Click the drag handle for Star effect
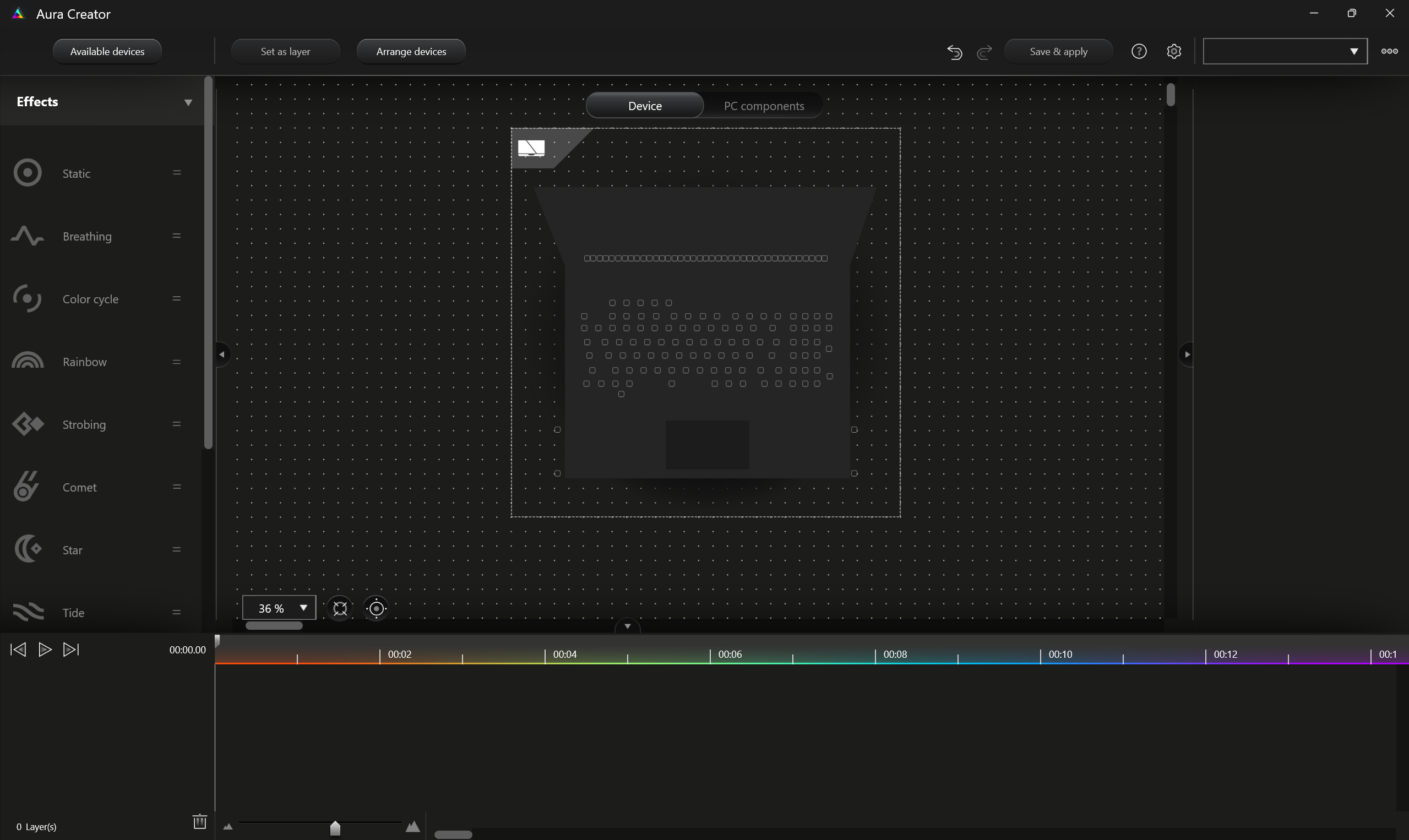 coord(177,549)
